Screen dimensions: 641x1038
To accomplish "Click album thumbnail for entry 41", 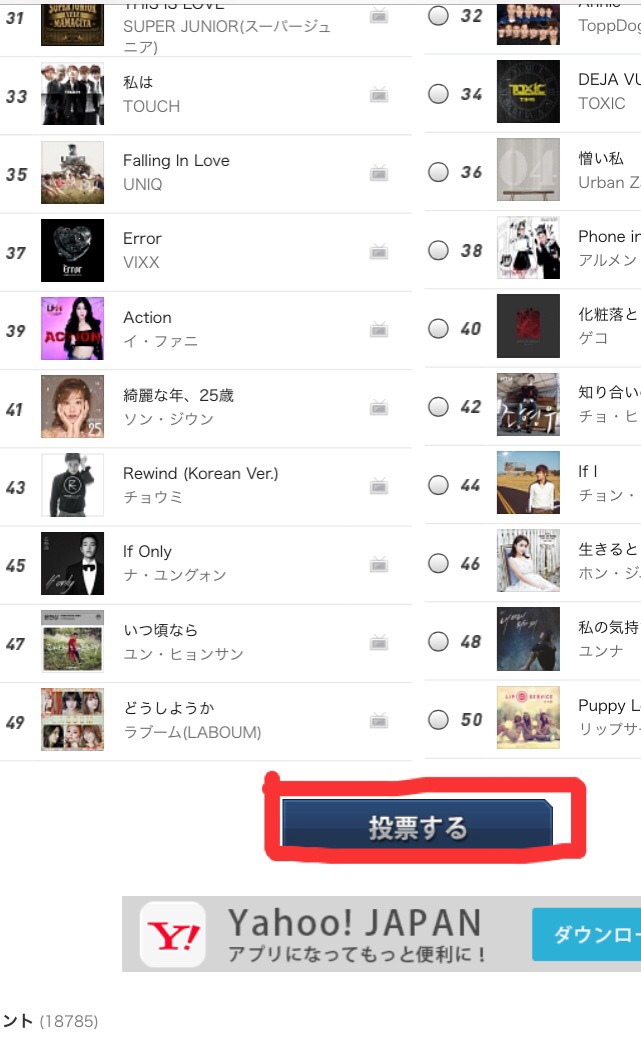I will (x=72, y=406).
